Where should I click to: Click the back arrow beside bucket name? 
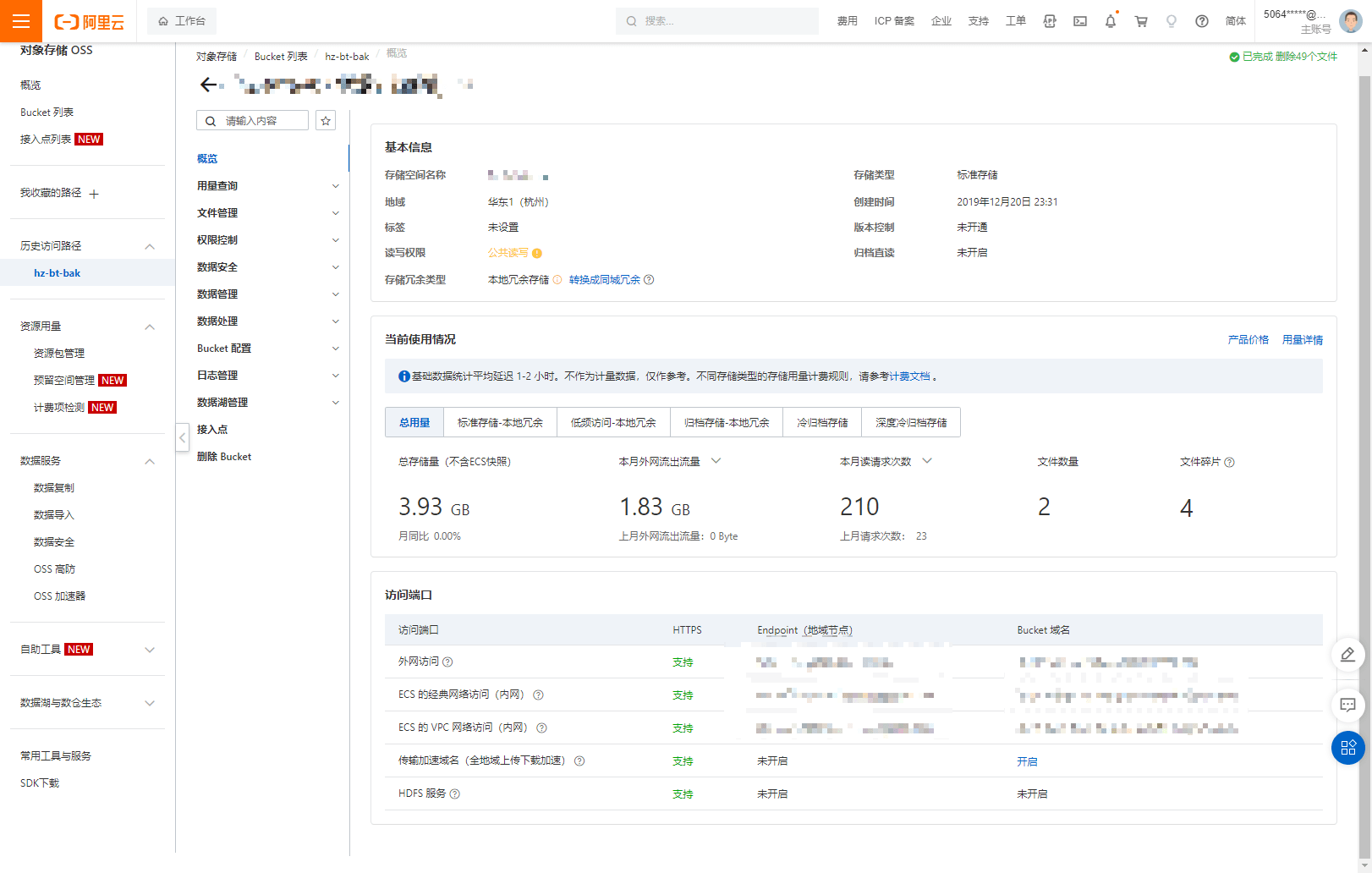(208, 85)
